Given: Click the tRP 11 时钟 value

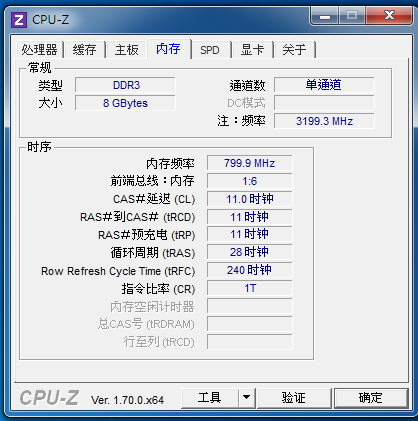Looking at the screenshot, I should click(x=250, y=234).
